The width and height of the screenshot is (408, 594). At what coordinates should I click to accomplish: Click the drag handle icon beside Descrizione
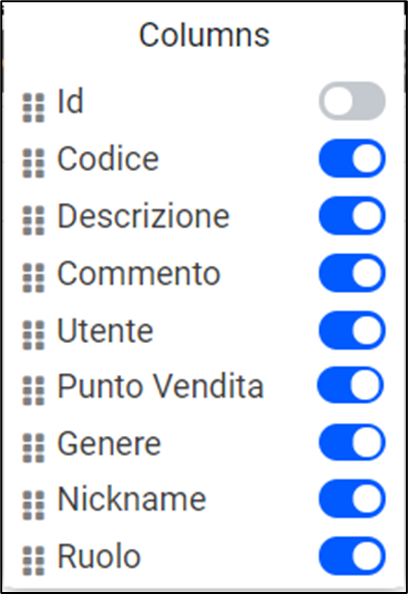click(34, 220)
